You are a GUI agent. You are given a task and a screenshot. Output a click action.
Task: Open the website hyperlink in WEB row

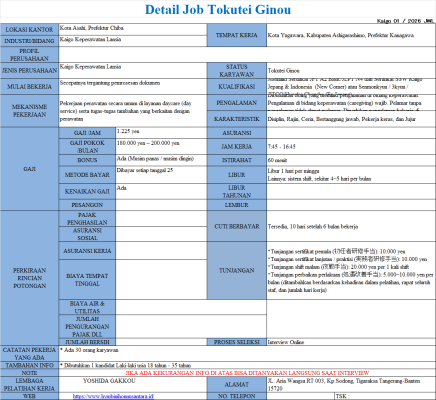point(113,396)
